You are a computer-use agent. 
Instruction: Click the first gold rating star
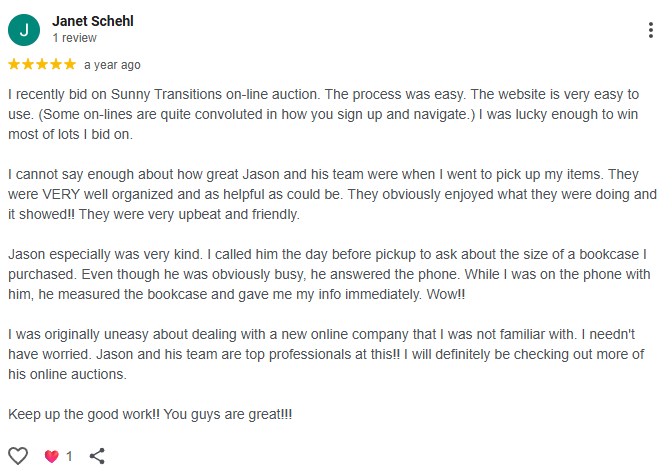14,64
